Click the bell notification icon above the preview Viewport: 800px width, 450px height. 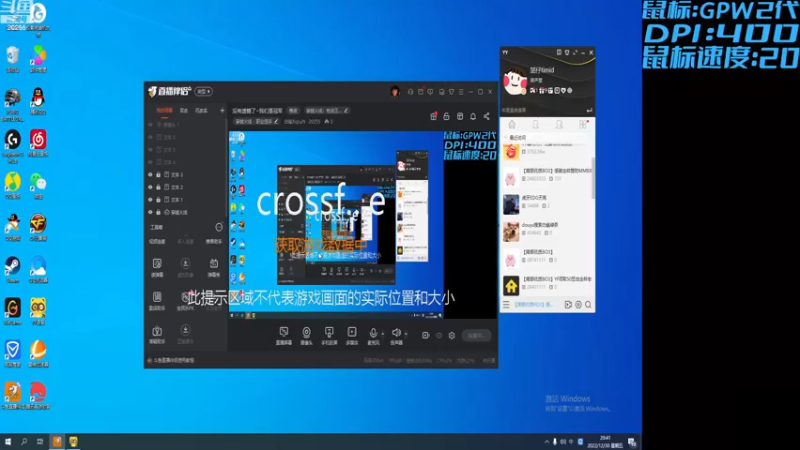point(473,116)
